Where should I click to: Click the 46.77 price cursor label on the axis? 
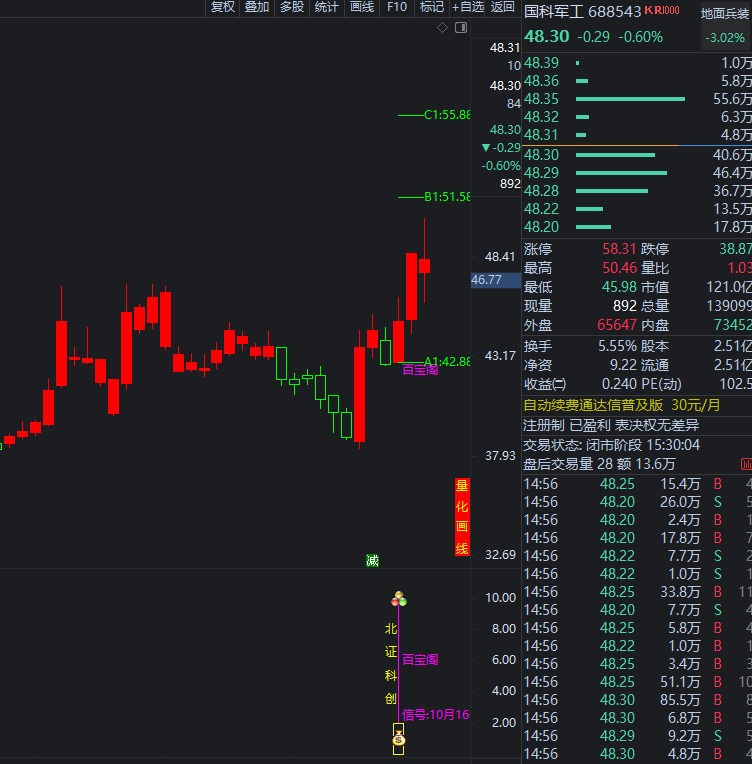(495, 280)
